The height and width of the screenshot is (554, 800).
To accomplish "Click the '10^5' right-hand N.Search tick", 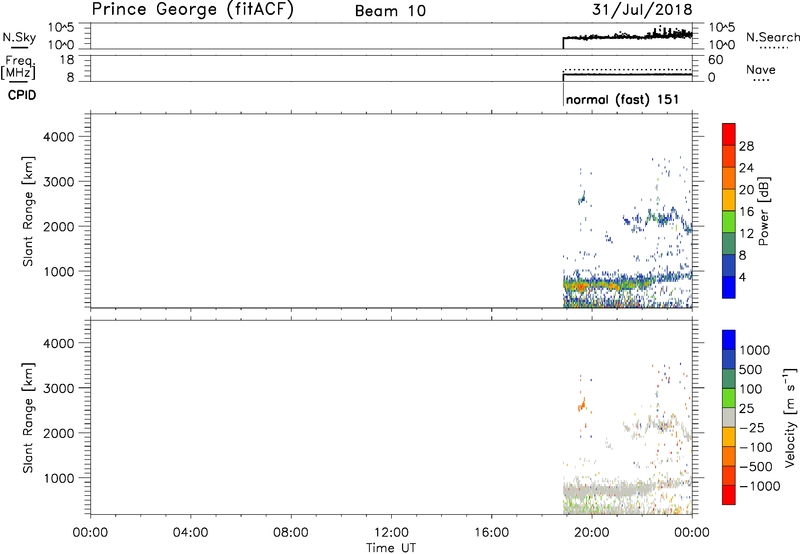I will coord(722,28).
